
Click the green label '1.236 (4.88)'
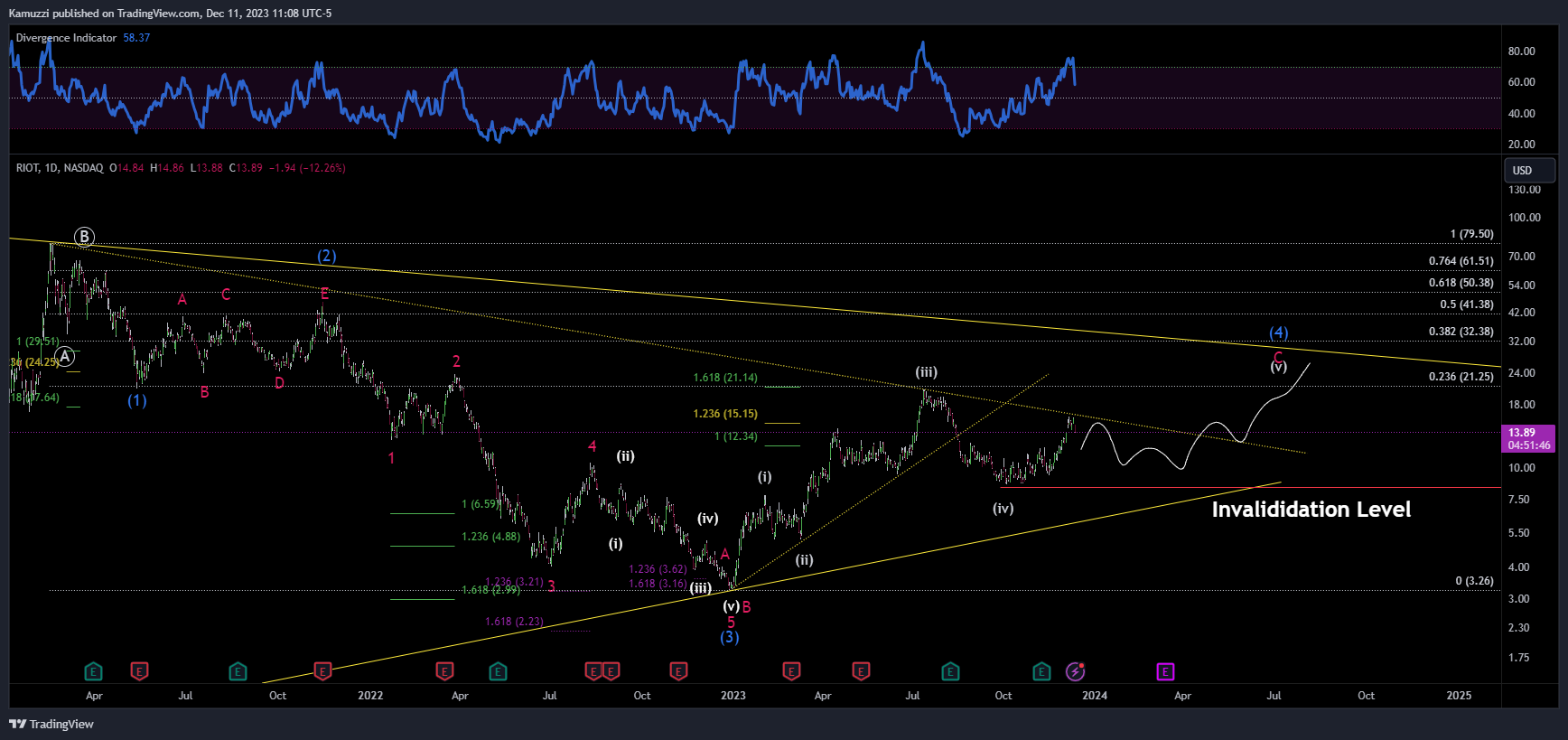click(490, 537)
